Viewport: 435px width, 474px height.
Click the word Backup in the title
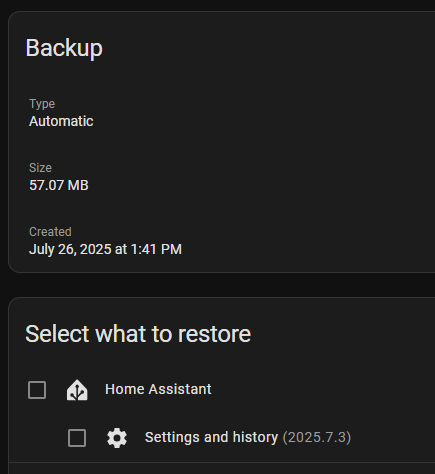(x=64, y=48)
